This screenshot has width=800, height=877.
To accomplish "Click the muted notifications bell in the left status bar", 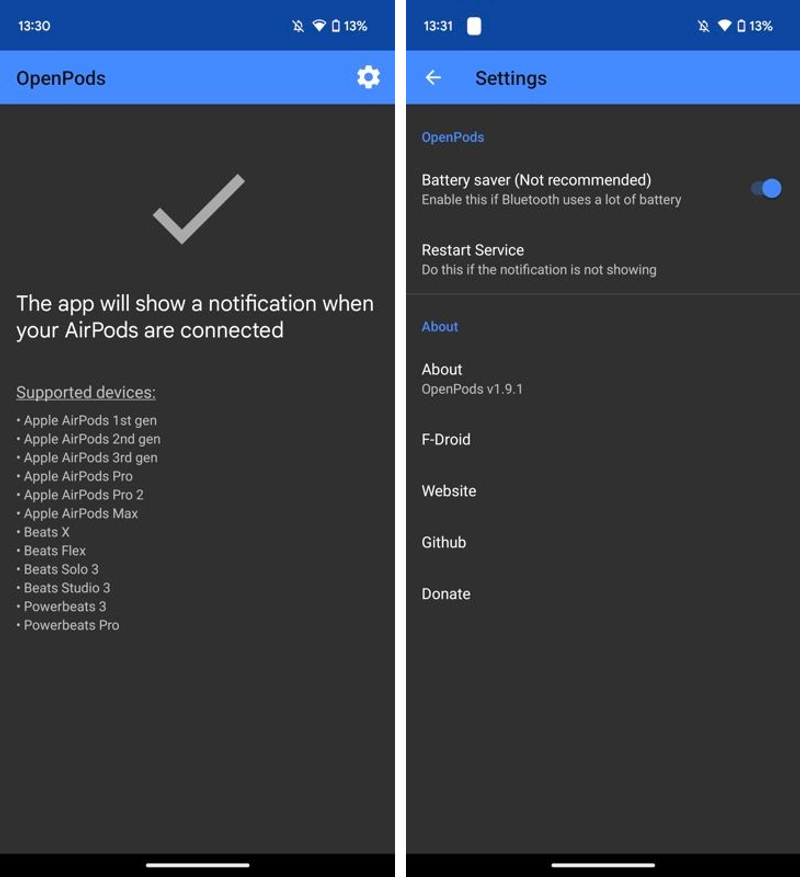I will pos(298,26).
